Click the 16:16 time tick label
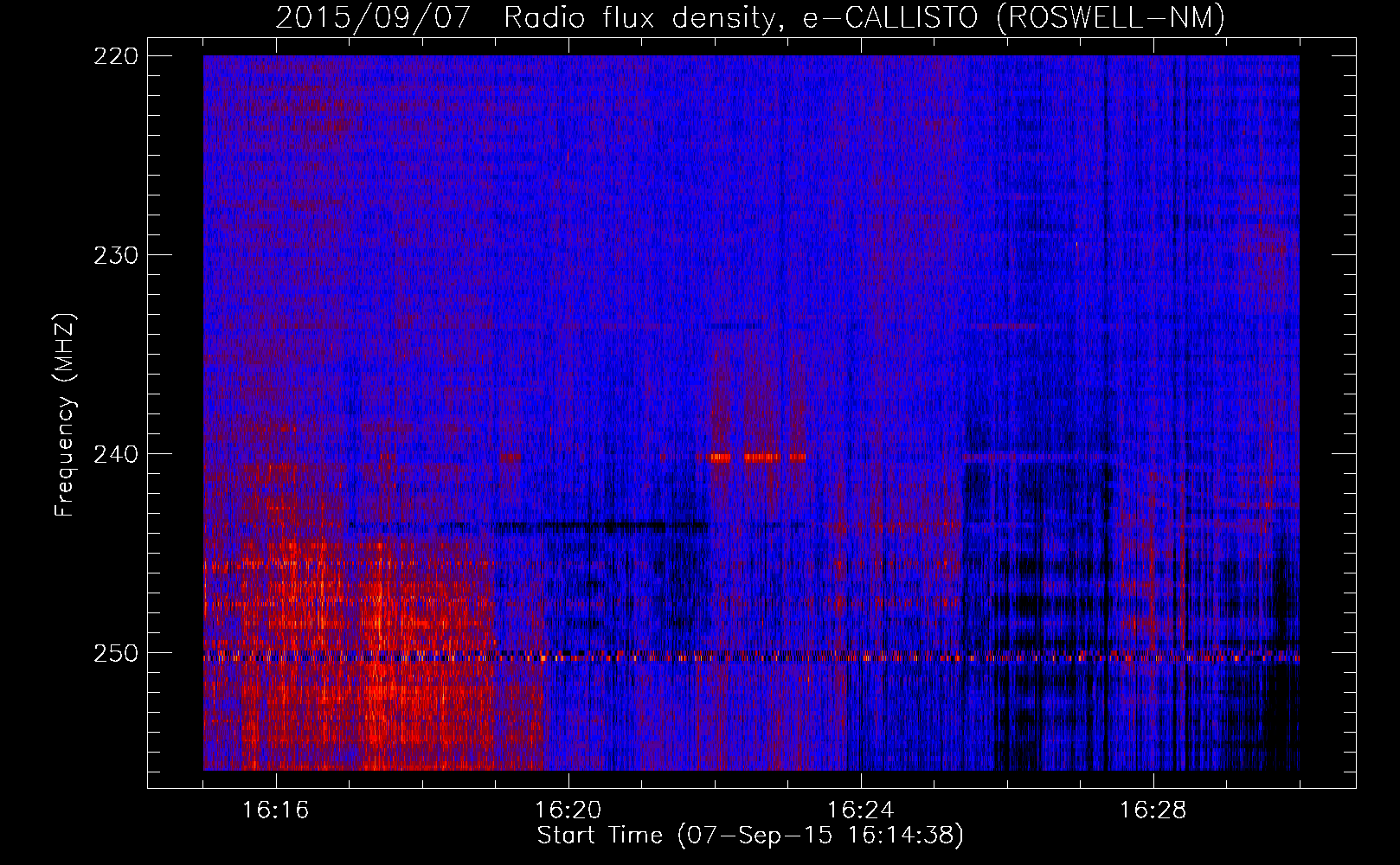 click(276, 811)
